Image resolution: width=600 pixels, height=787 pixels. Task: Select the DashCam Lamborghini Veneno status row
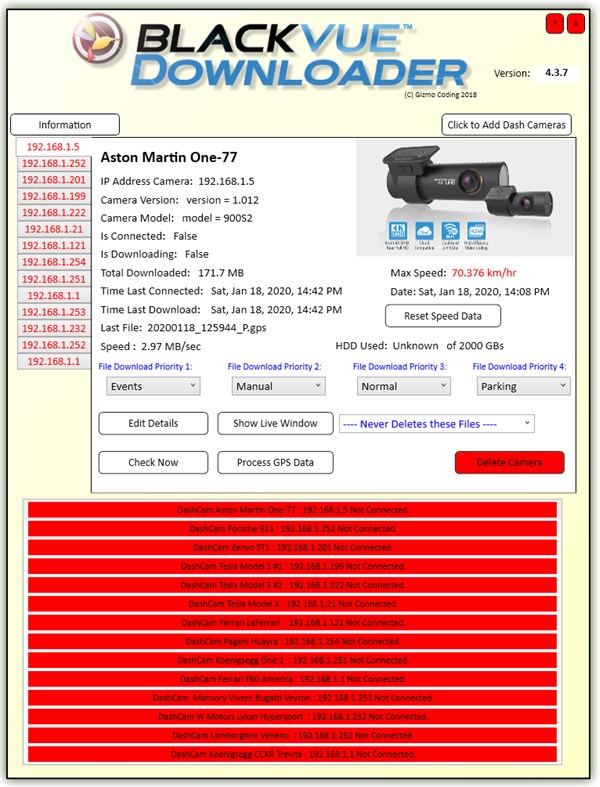click(292, 736)
